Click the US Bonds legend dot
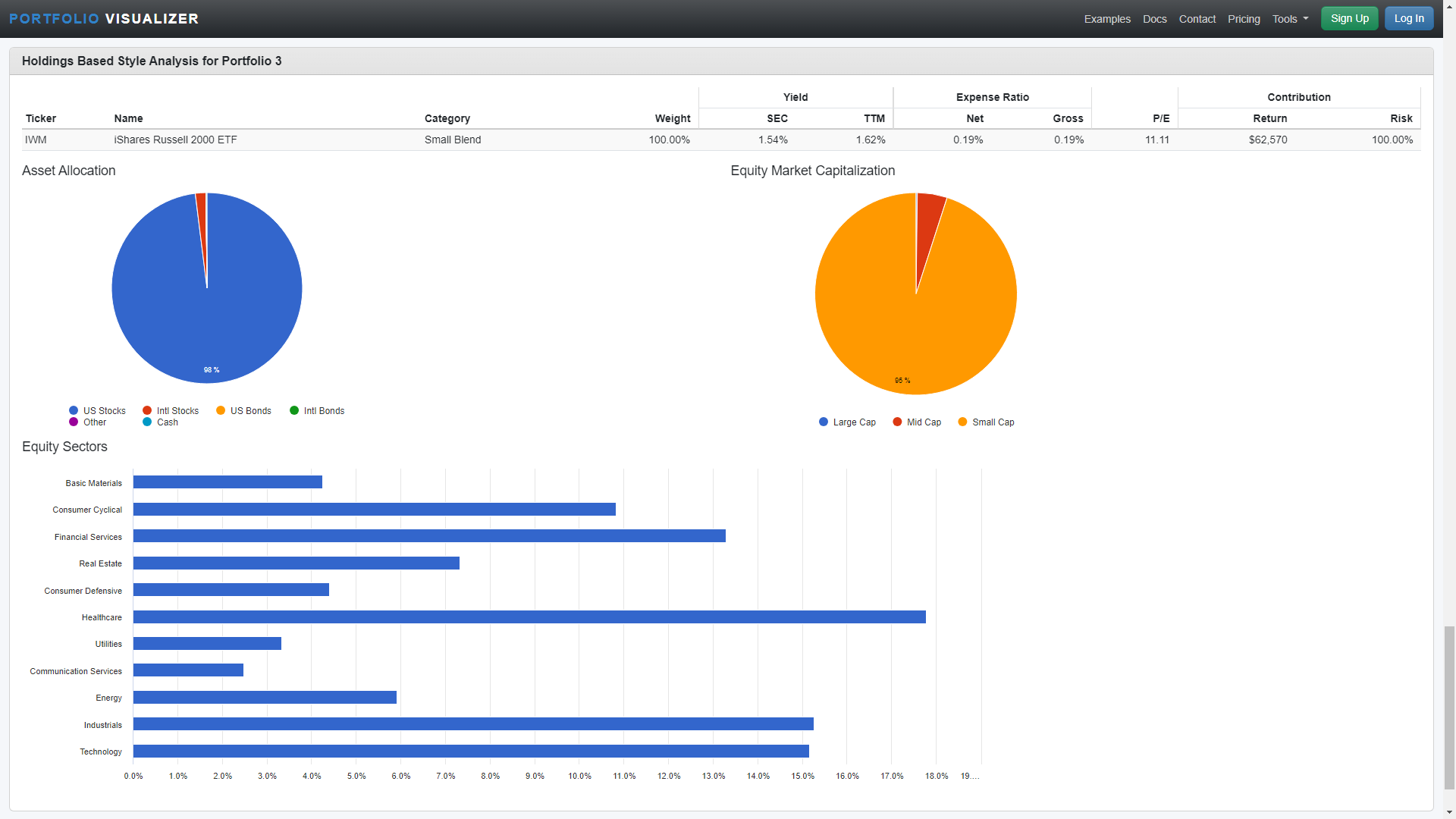The image size is (1456, 819). pos(221,410)
